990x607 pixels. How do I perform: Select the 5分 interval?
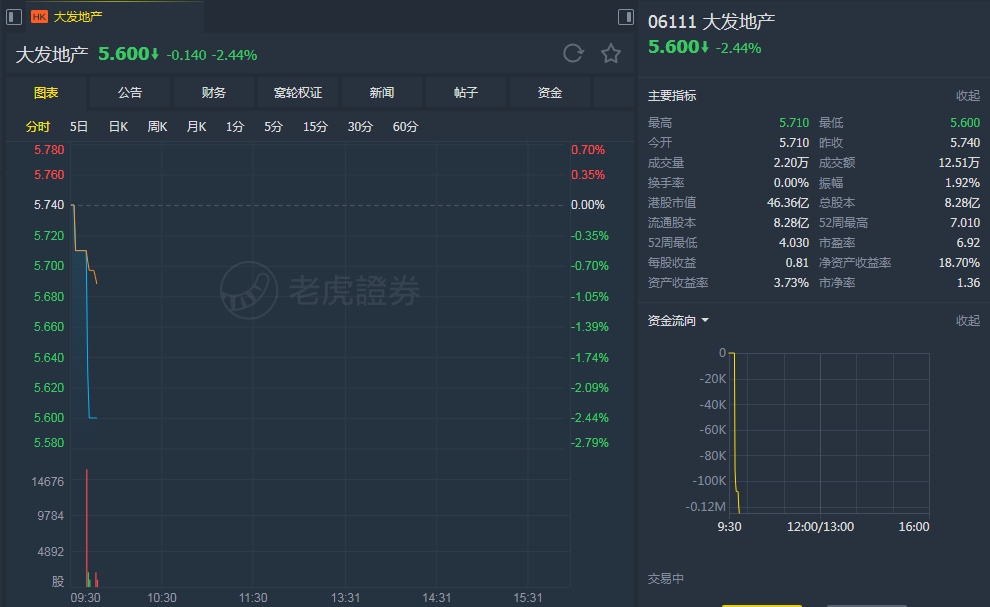click(x=273, y=127)
